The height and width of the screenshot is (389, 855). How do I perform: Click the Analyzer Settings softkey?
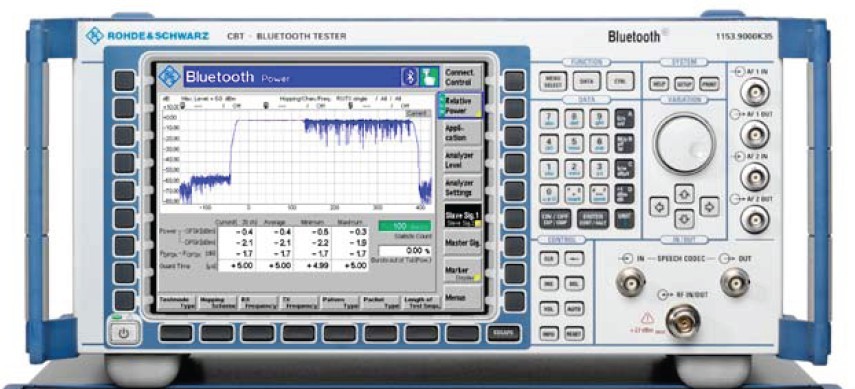click(459, 188)
